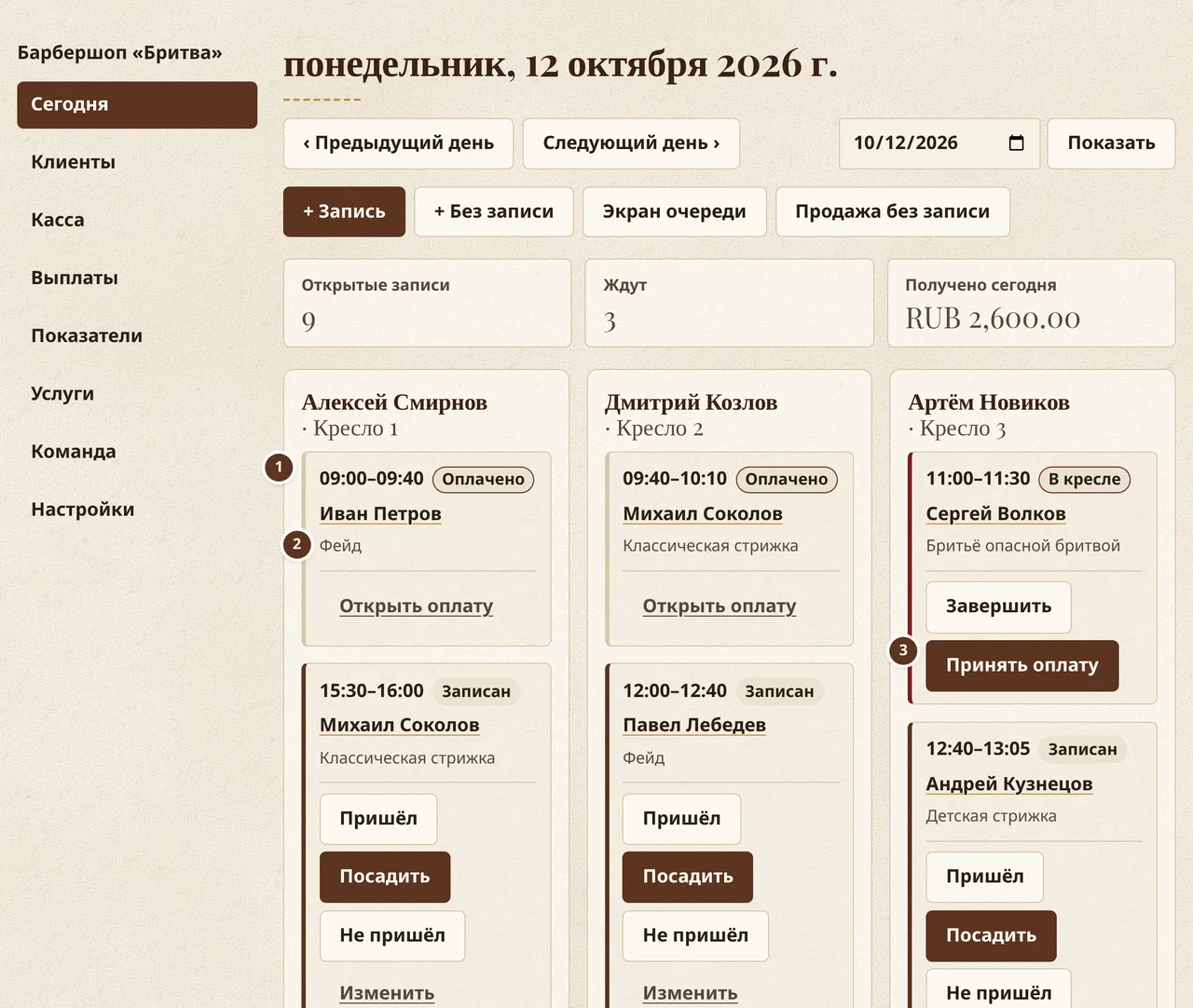Click the Записан badge at 12:40–13:05
Image resolution: width=1193 pixels, height=1008 pixels.
click(1082, 749)
